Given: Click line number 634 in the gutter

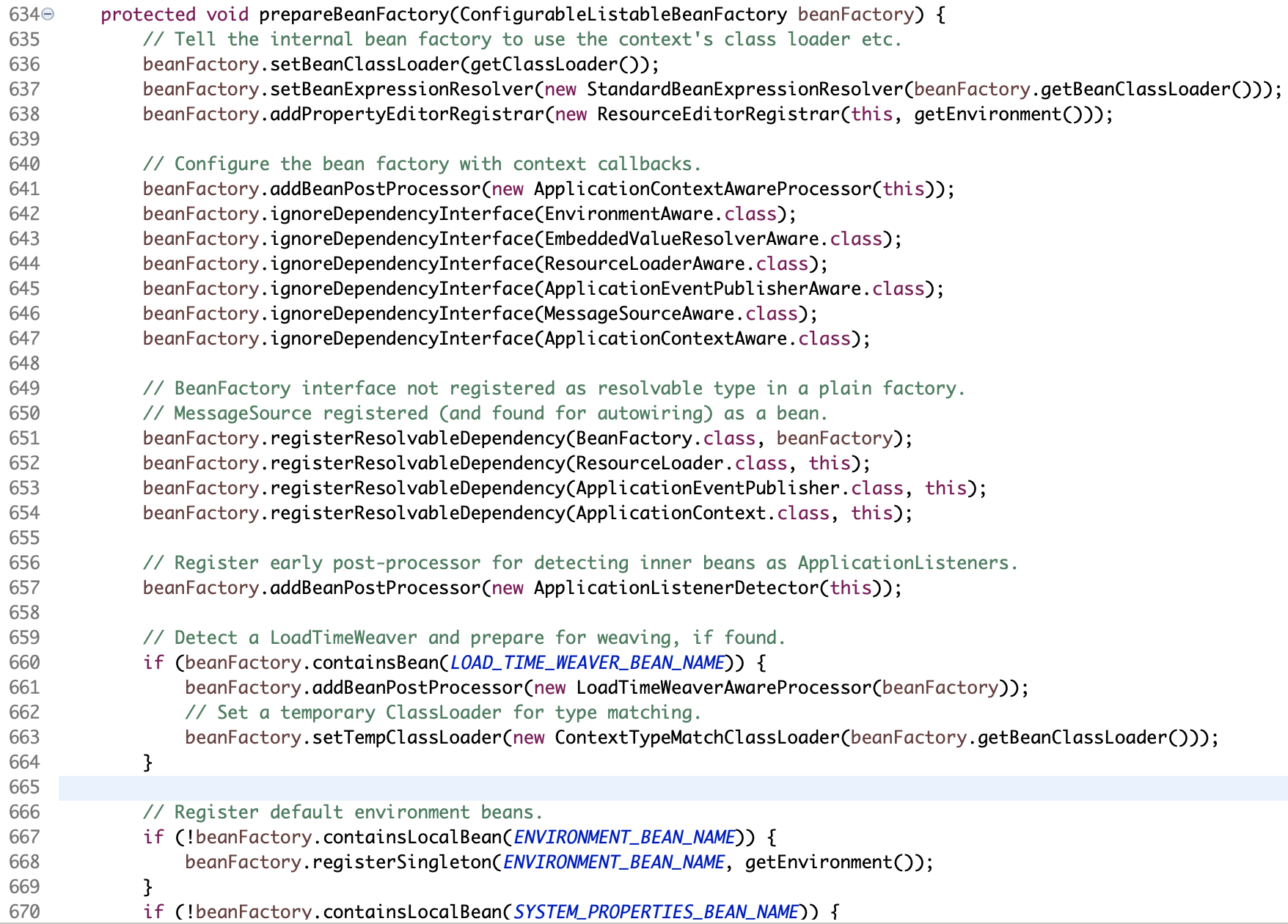Looking at the screenshot, I should coord(24,14).
